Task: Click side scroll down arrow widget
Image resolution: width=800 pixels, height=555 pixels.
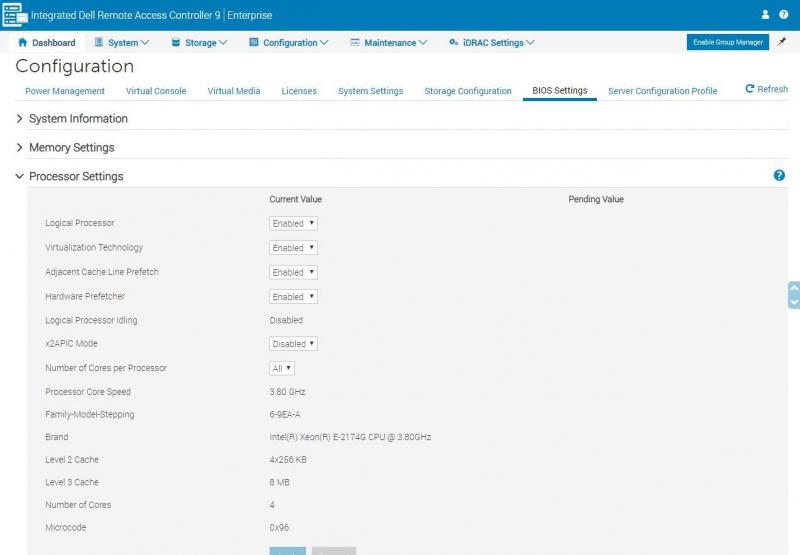Action: pyautogui.click(x=794, y=302)
